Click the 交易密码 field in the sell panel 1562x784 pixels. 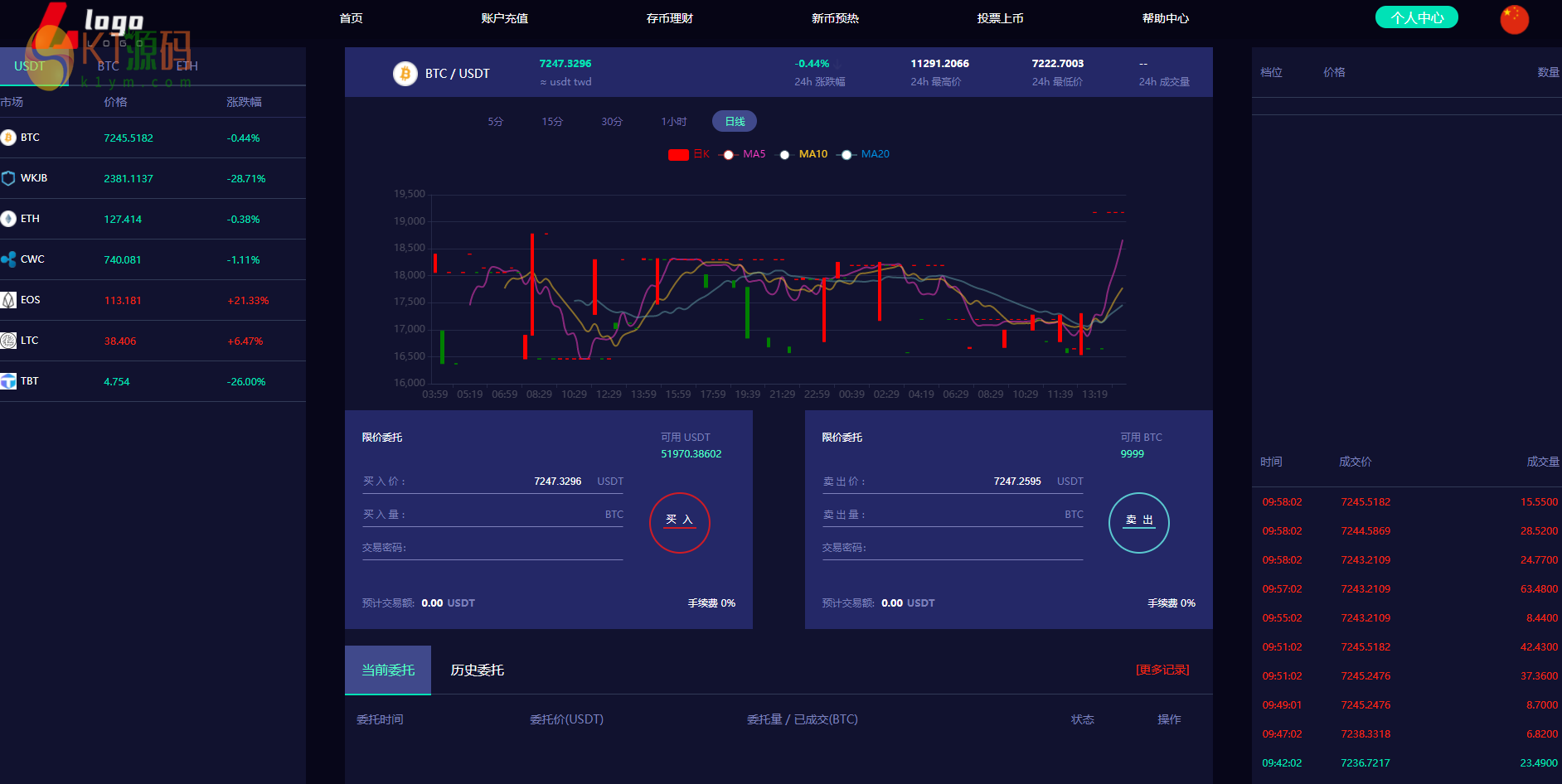click(x=953, y=548)
